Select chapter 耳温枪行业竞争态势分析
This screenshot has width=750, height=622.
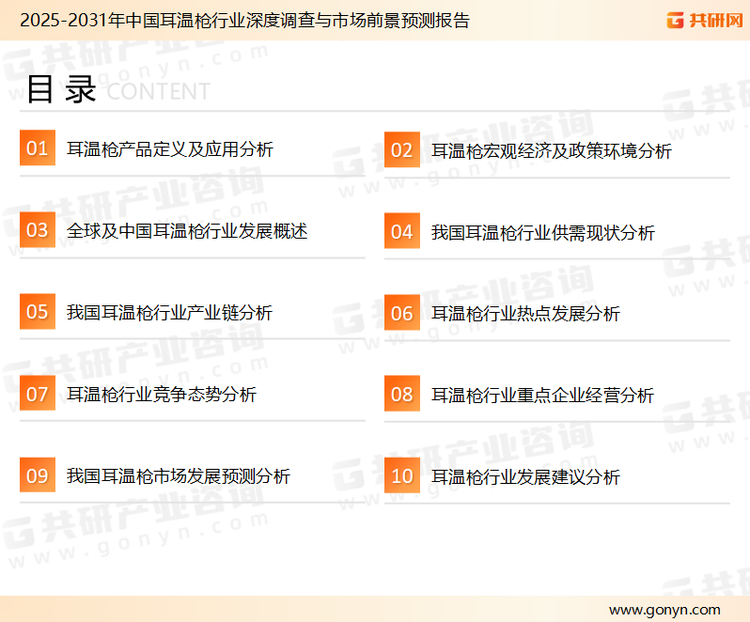tap(161, 395)
